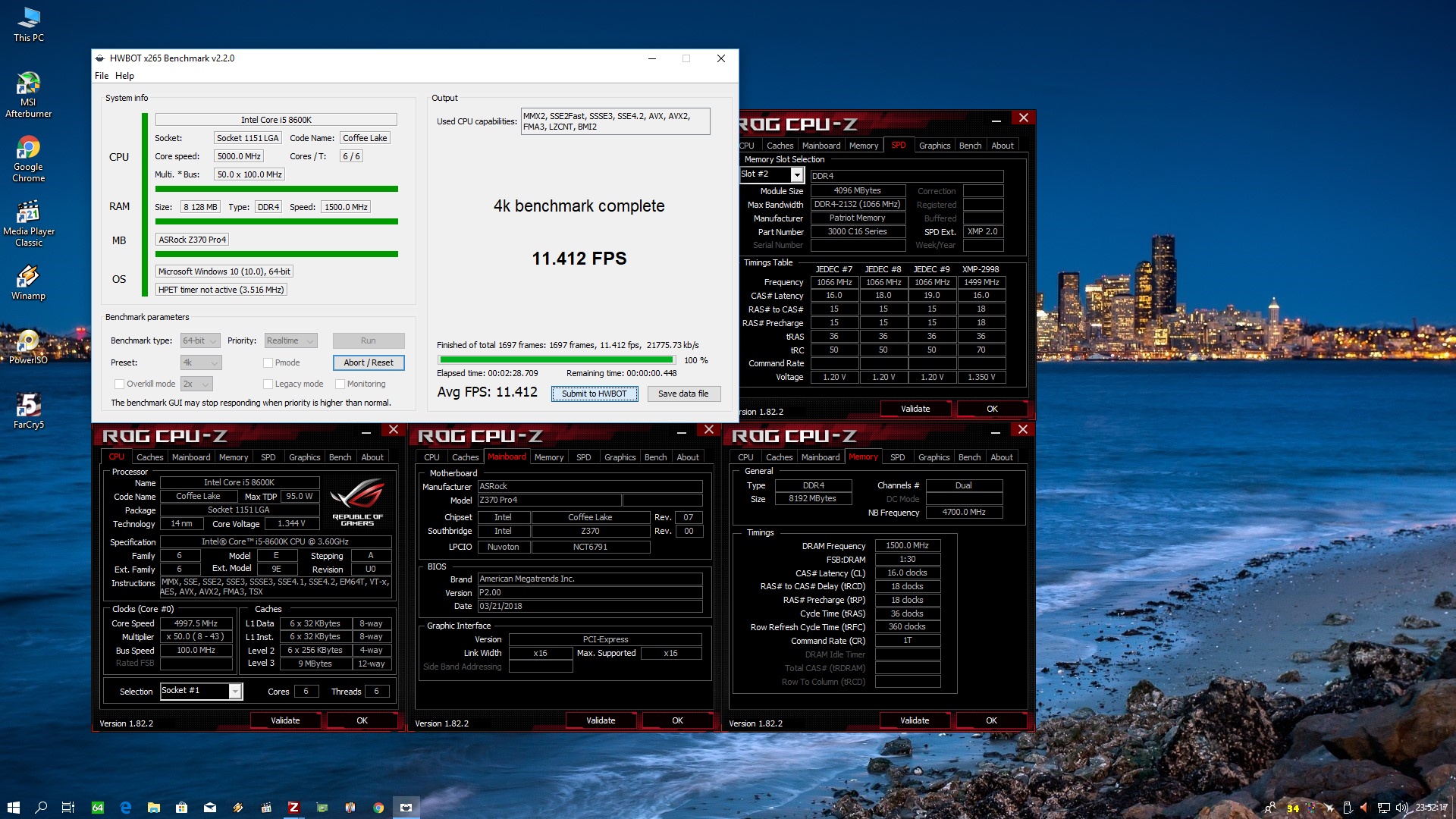Open Microsoft Edge from taskbar
The width and height of the screenshot is (1456, 819).
[x=125, y=808]
